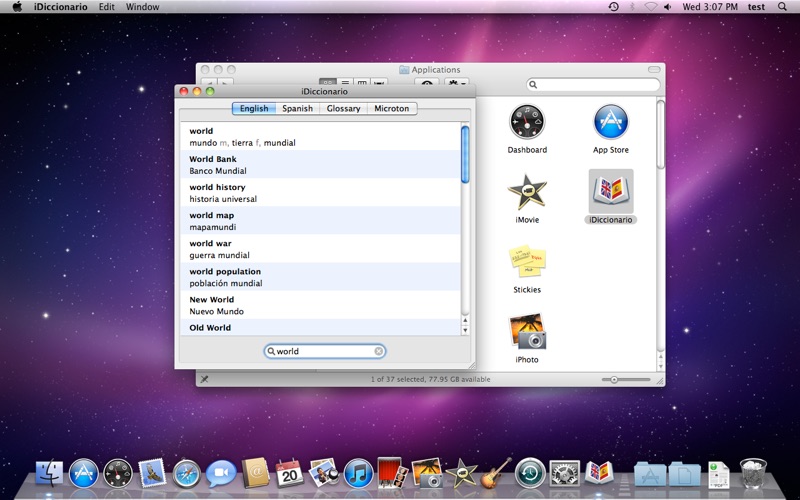Select the Microton tab

pyautogui.click(x=391, y=108)
